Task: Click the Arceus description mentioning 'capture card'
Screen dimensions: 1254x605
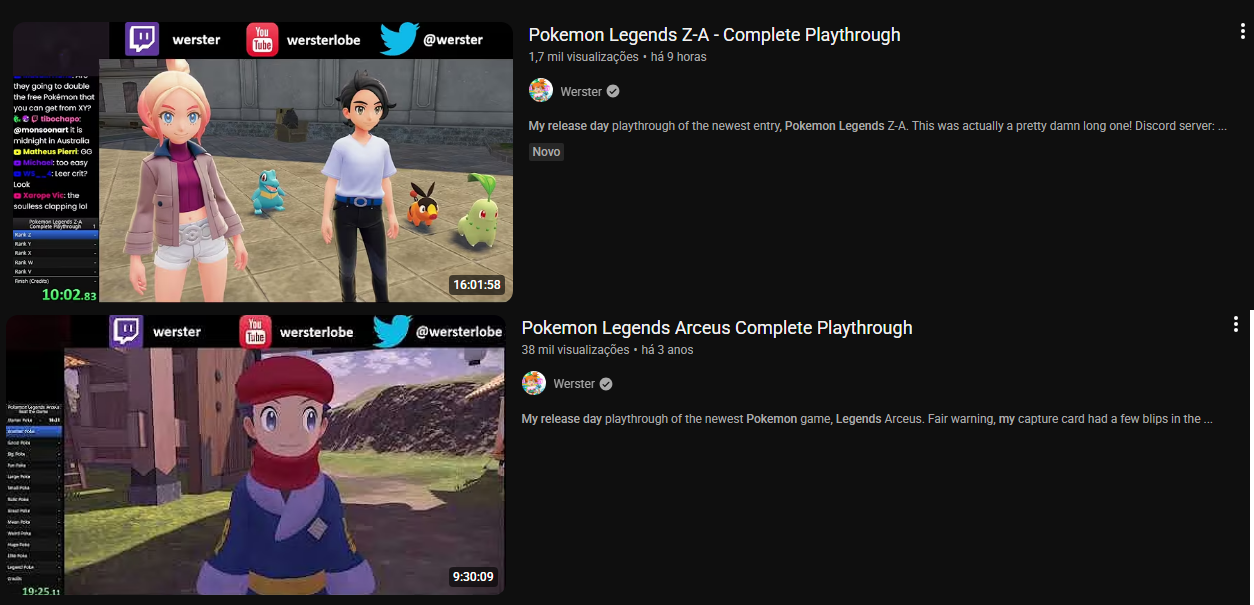Action: click(x=867, y=419)
